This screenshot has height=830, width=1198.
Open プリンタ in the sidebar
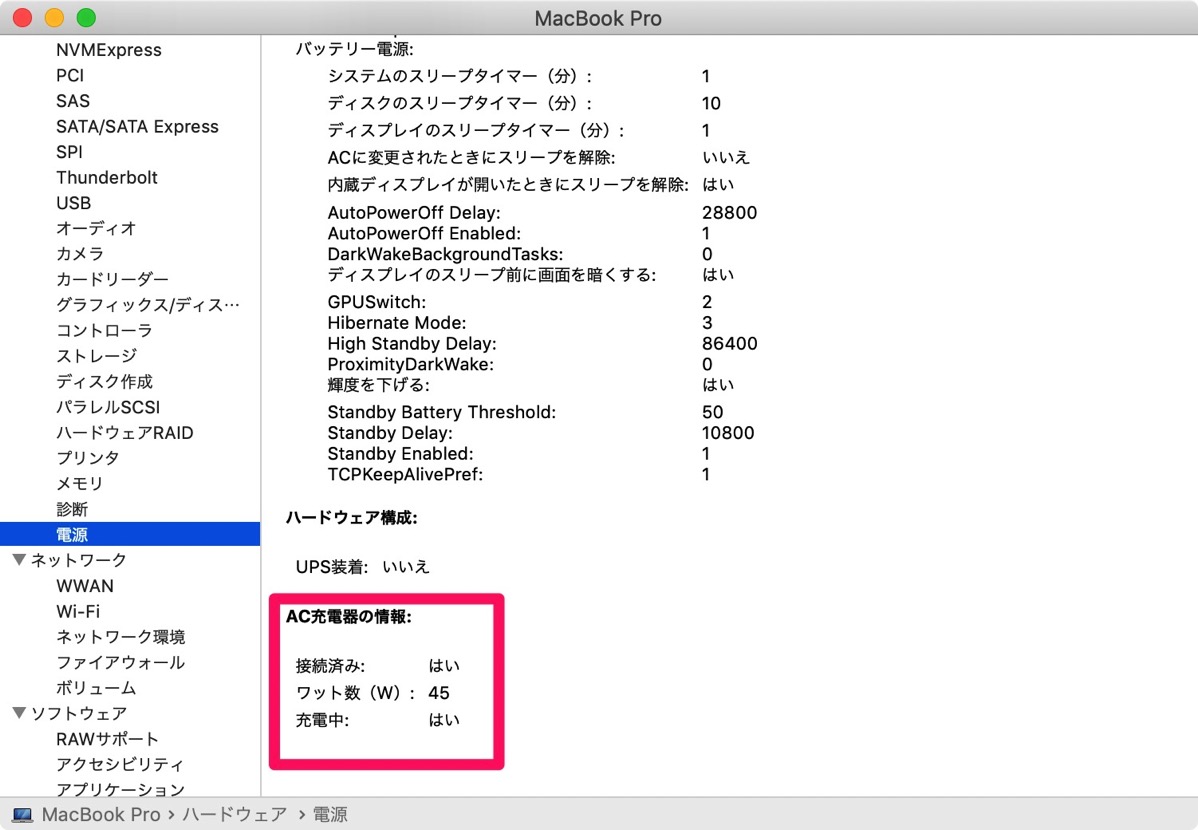[x=87, y=457]
